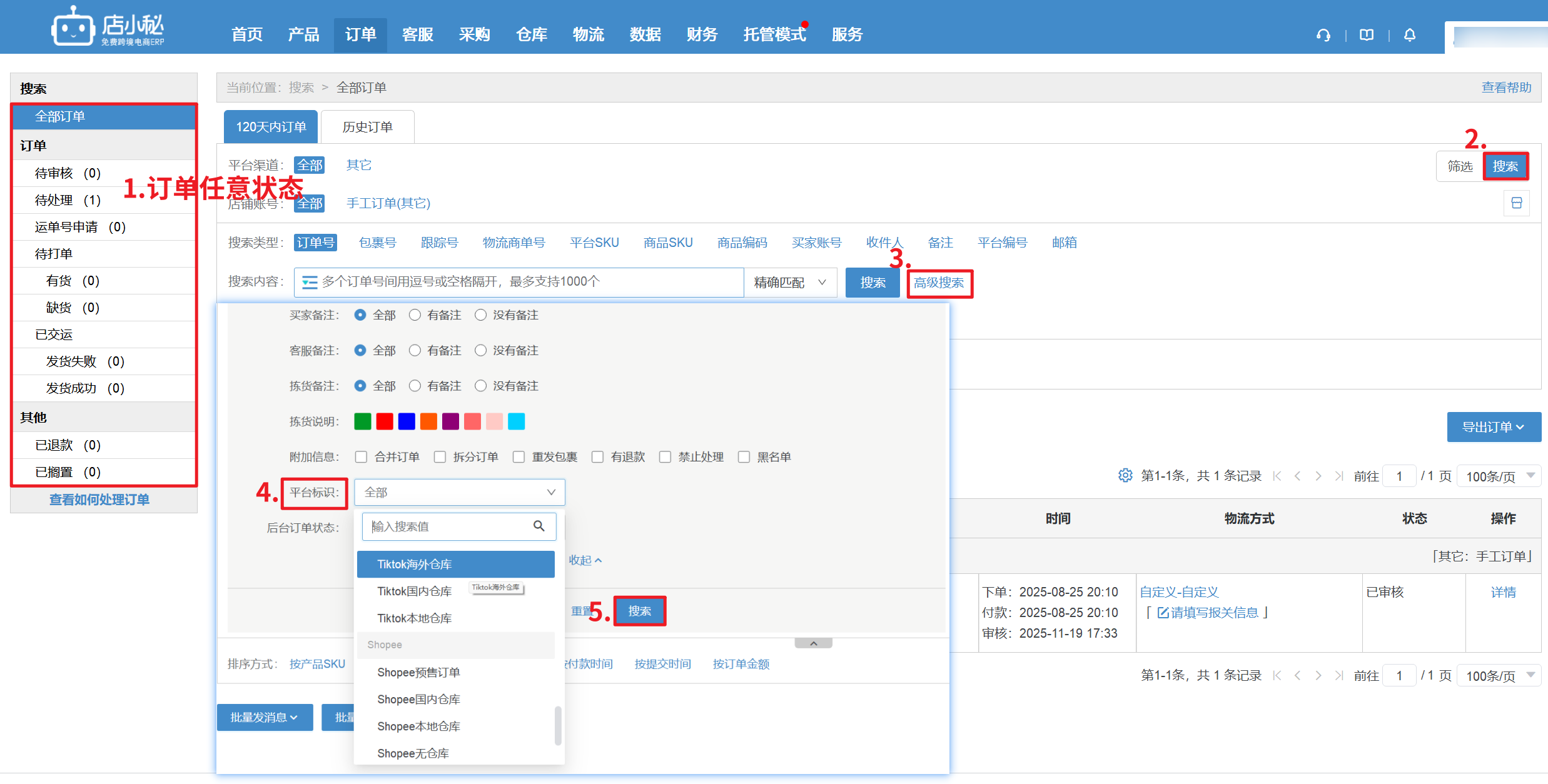Select 有备注 for 买家备注
Screen dimensions: 1548x784
415,315
